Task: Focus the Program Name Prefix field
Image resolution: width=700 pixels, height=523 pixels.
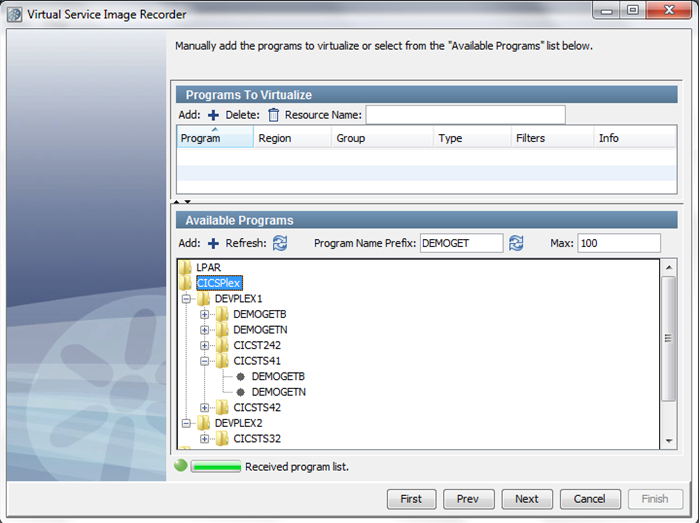Action: [x=461, y=243]
